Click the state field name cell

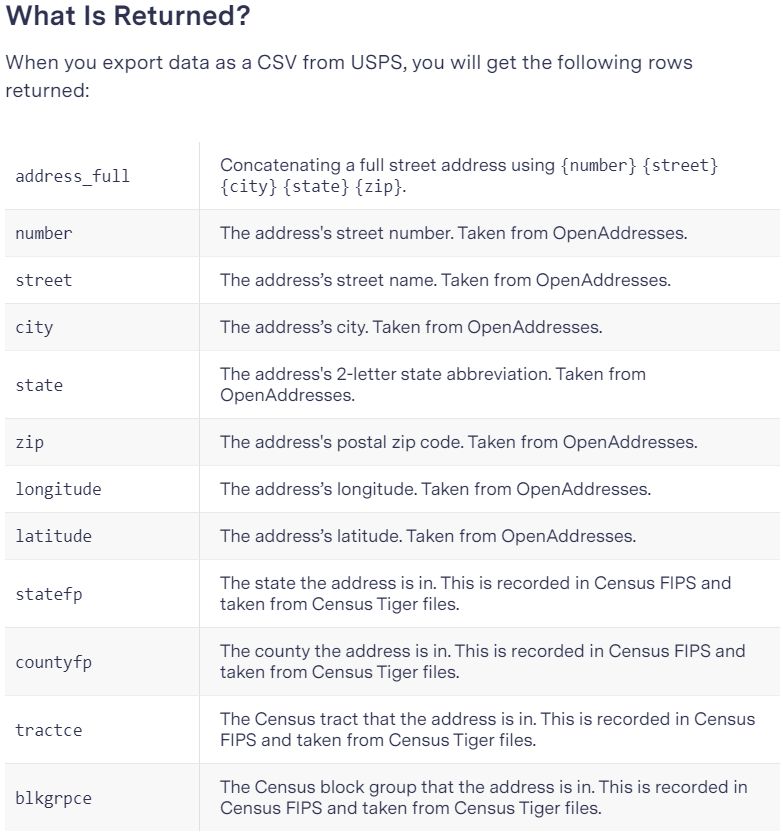coord(39,385)
